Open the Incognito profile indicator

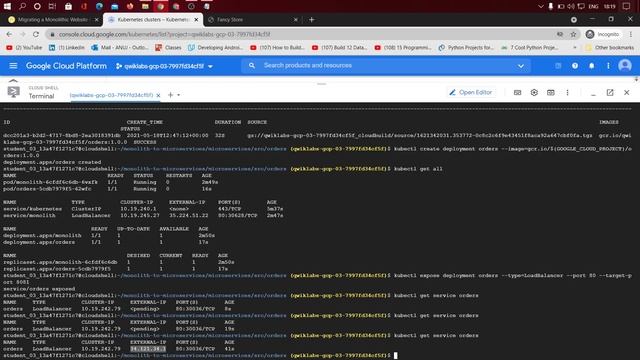point(602,34)
